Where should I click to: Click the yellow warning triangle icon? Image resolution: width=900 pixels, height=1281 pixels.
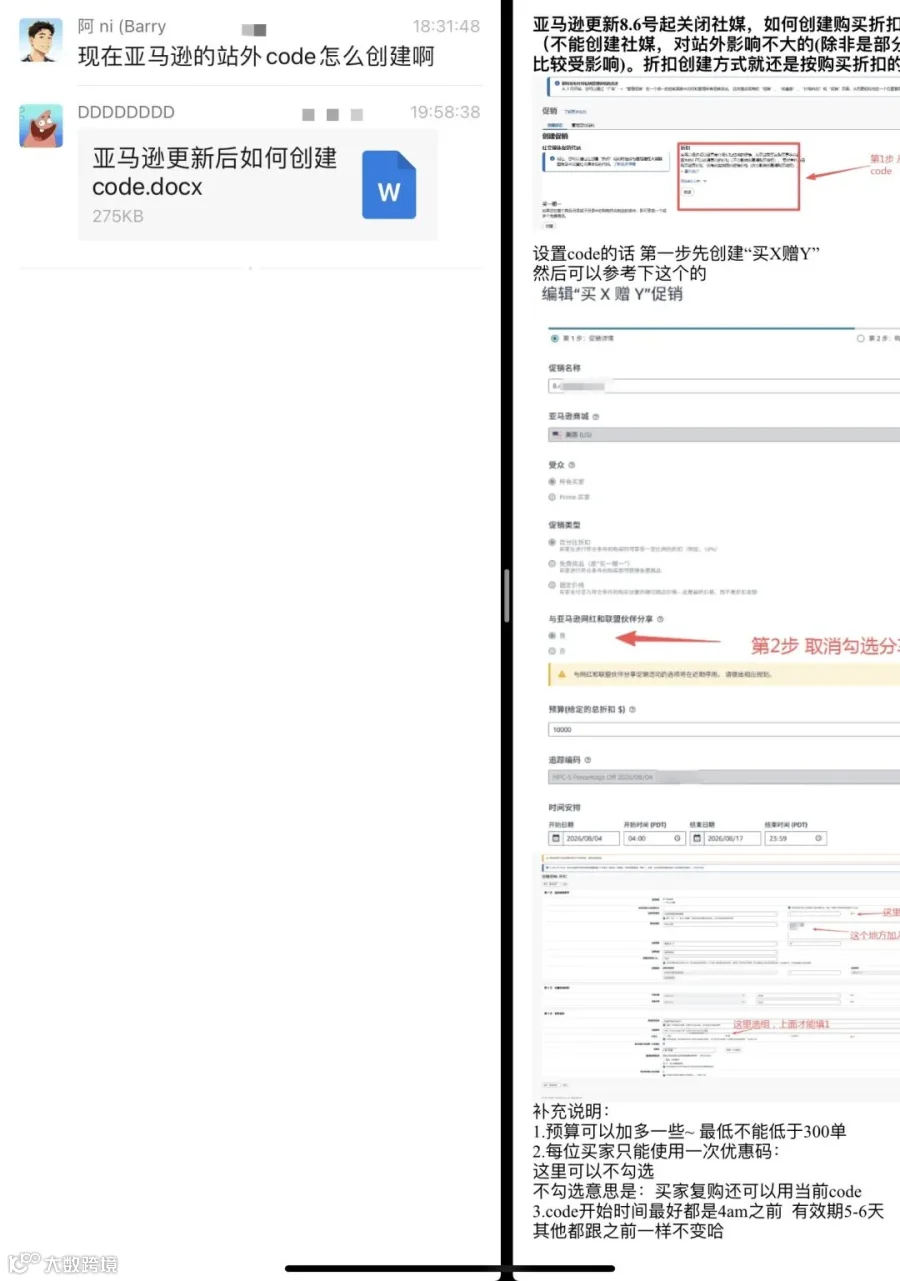pyautogui.click(x=562, y=674)
